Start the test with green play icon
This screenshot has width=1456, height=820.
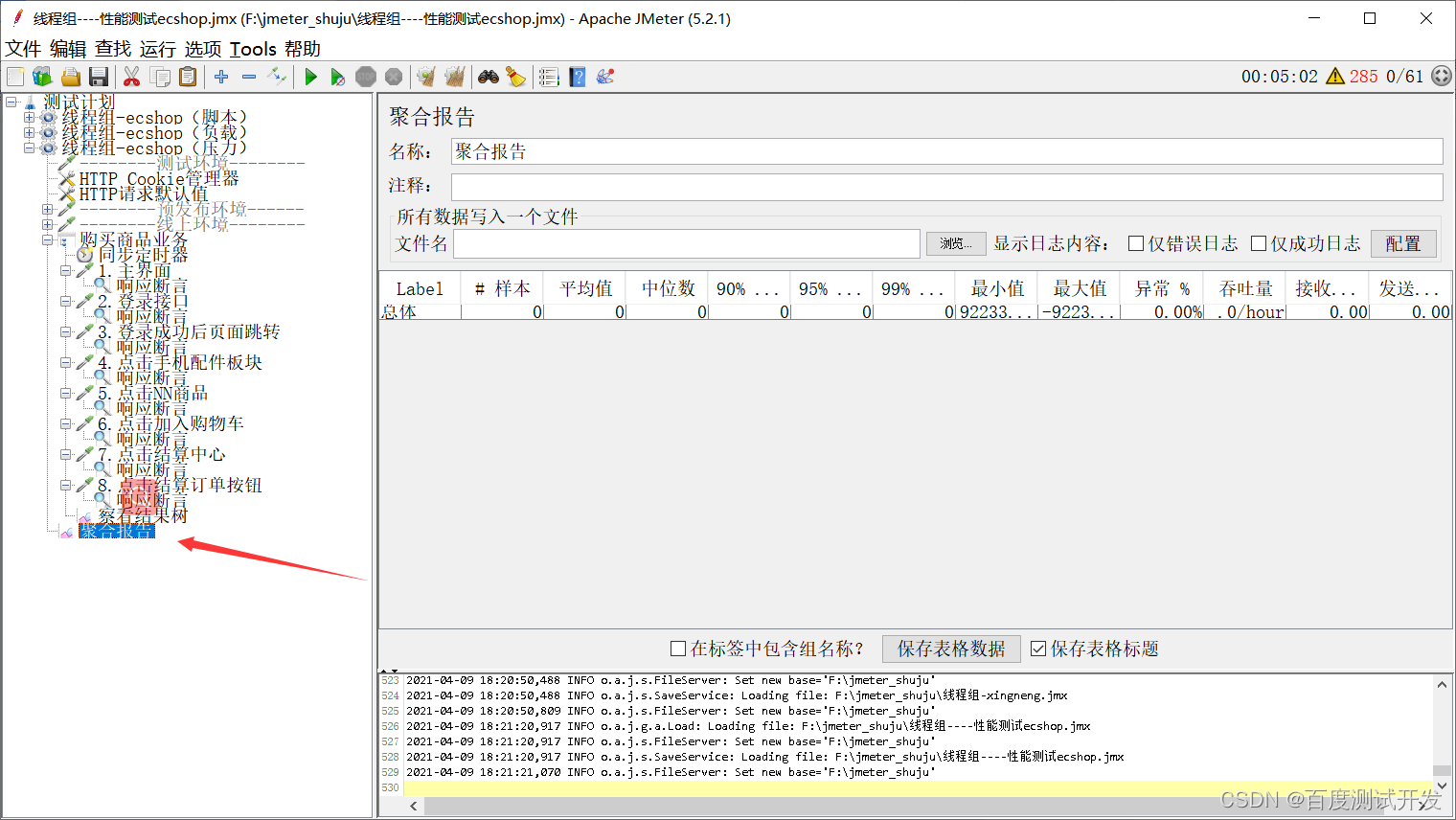[x=310, y=77]
